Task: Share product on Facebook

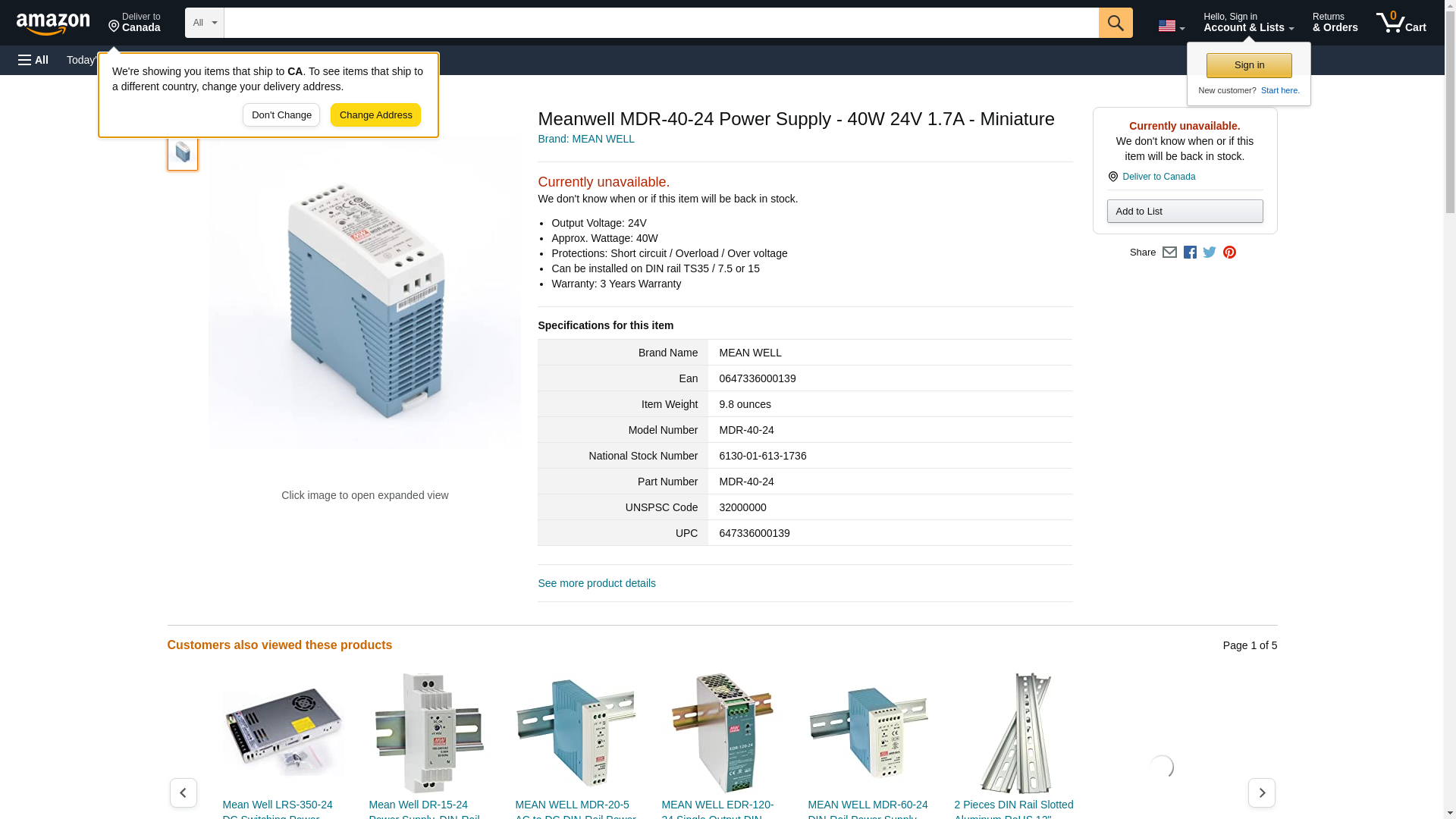Action: tap(1190, 253)
